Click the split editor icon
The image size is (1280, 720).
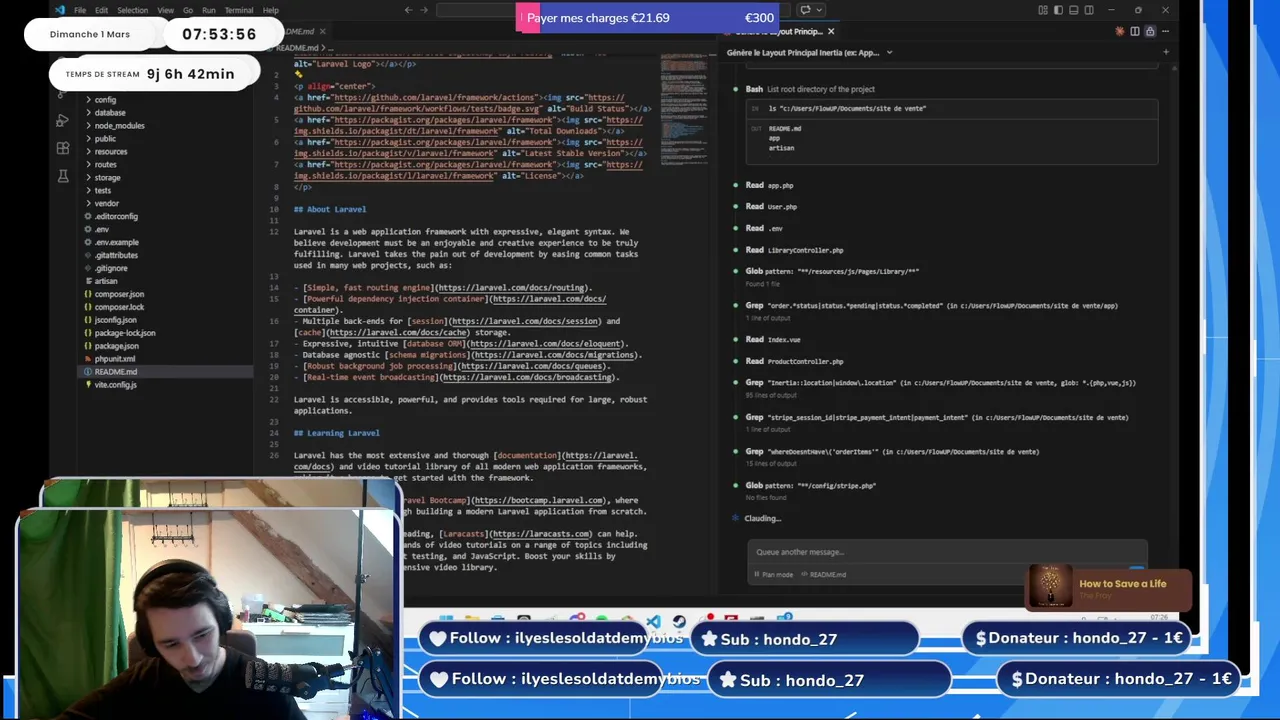(x=1135, y=32)
